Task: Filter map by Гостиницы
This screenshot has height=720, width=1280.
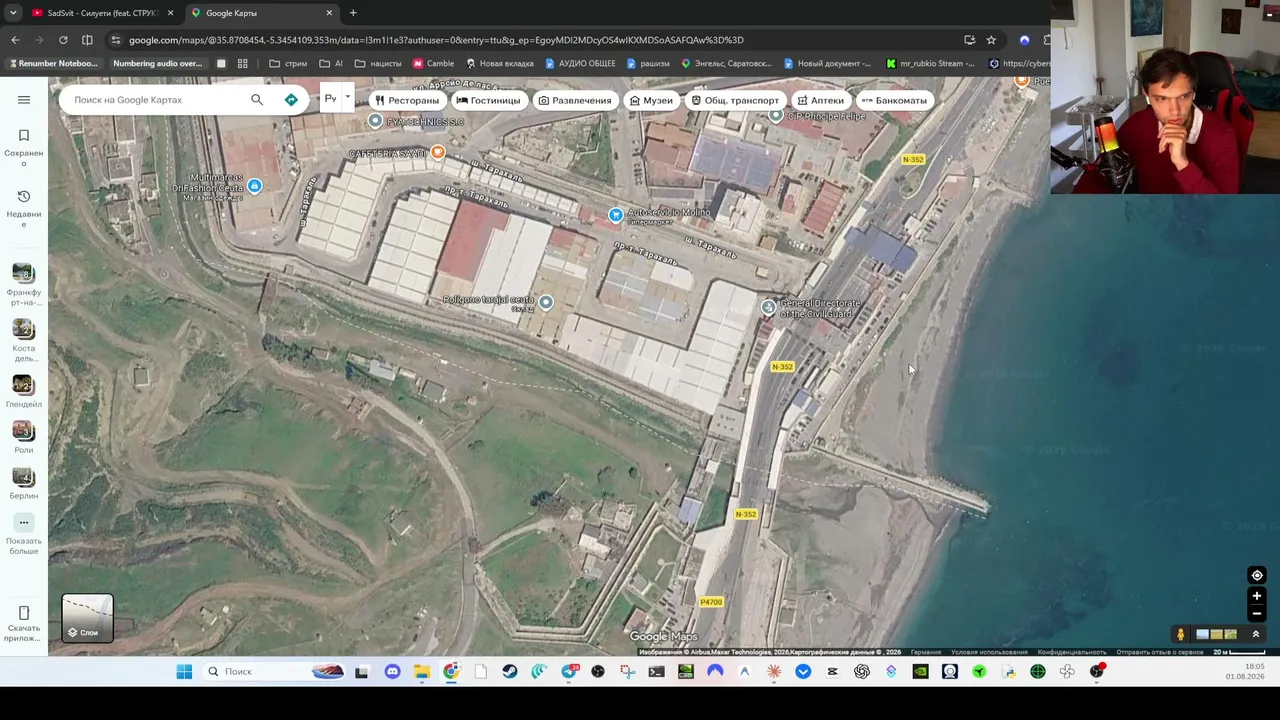Action: coord(488,100)
